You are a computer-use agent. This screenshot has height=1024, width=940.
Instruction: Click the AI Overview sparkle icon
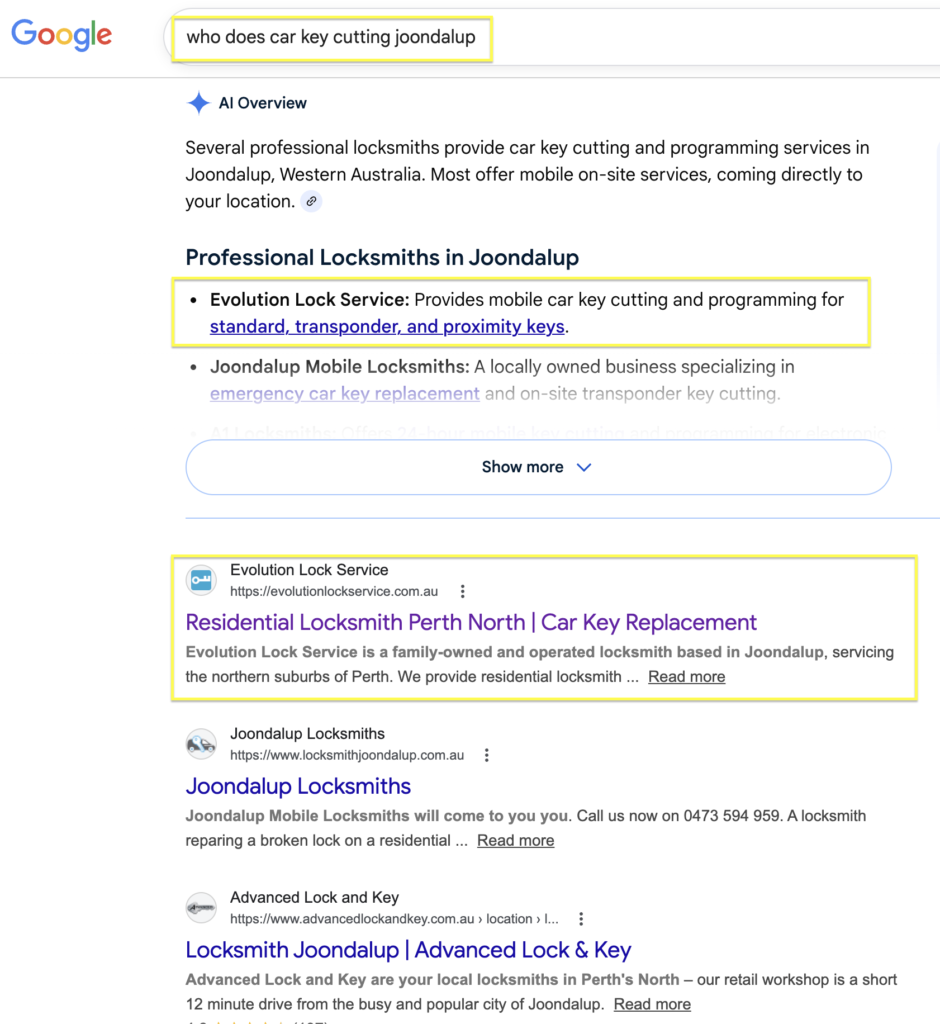coord(199,103)
